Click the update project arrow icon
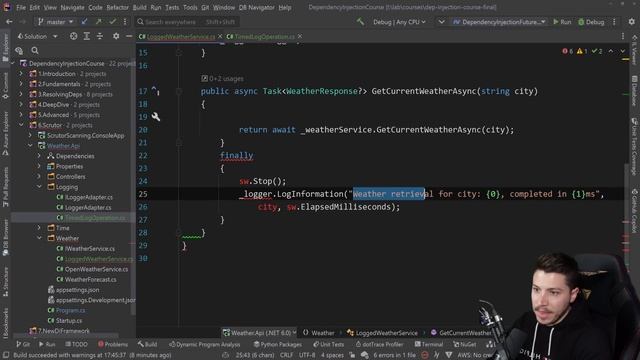640x360 pixels. [x=84, y=22]
